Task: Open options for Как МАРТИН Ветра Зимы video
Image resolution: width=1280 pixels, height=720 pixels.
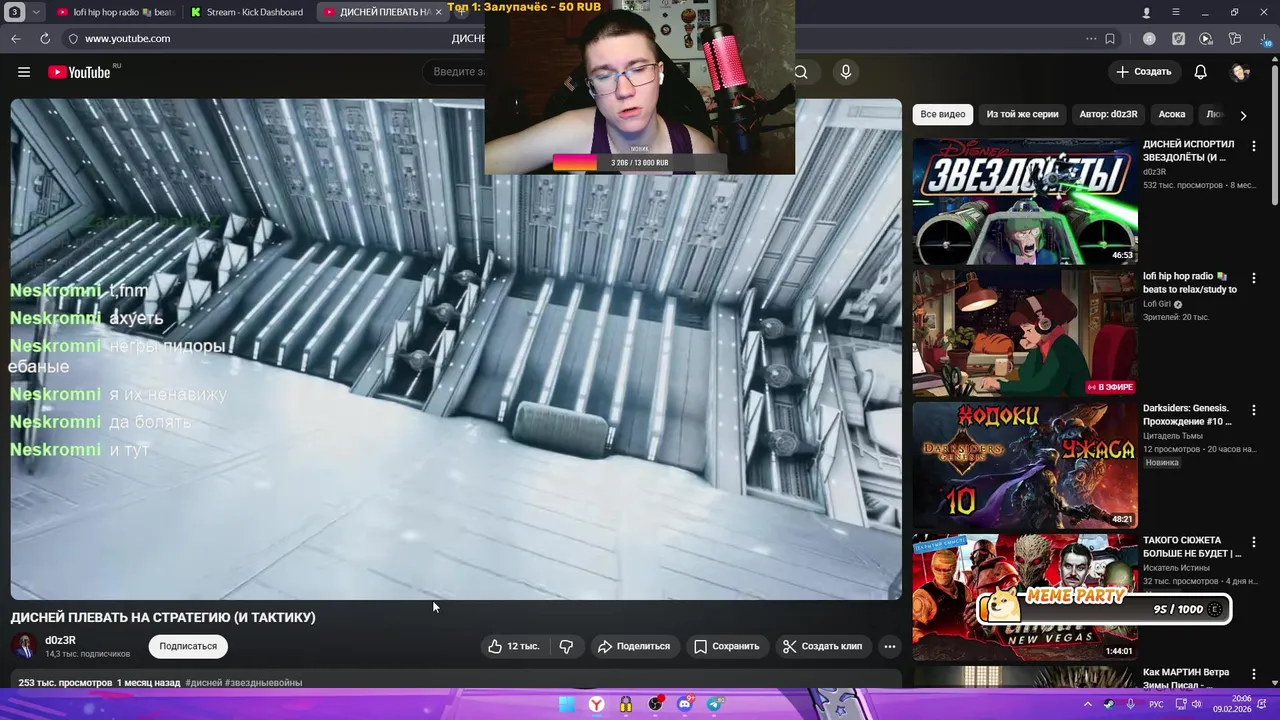Action: point(1254,674)
